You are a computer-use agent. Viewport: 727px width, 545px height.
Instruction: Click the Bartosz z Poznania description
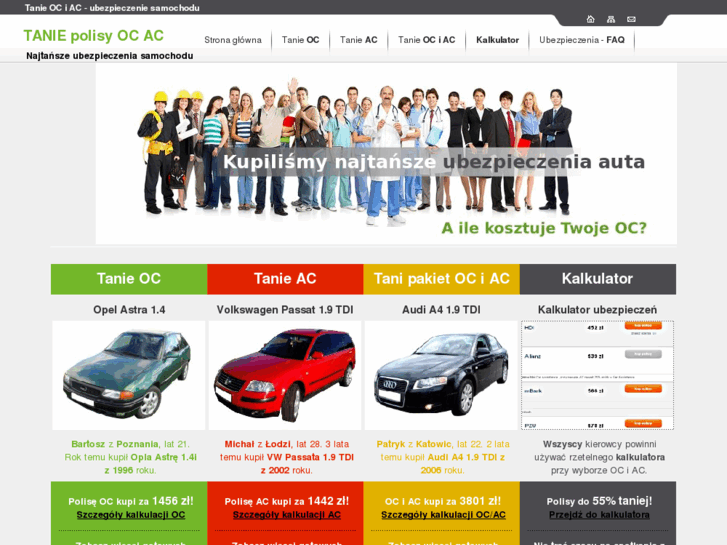click(x=130, y=457)
